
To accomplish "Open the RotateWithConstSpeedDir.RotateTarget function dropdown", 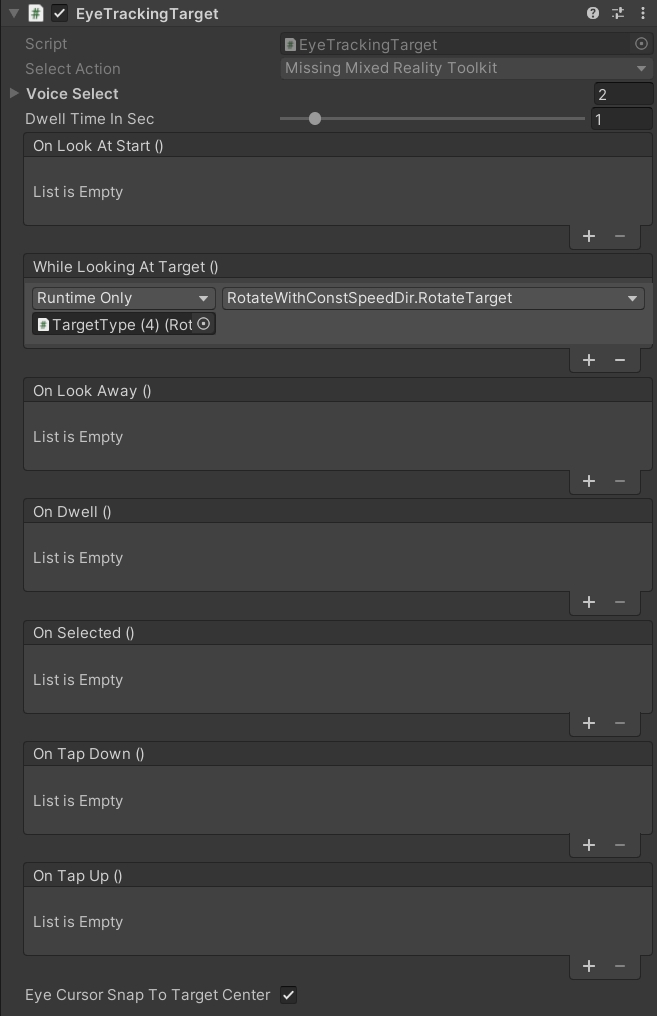I will click(433, 298).
